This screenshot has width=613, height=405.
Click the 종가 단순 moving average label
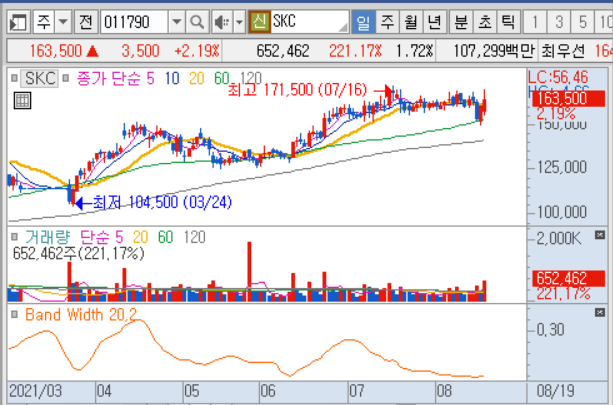pyautogui.click(x=109, y=79)
